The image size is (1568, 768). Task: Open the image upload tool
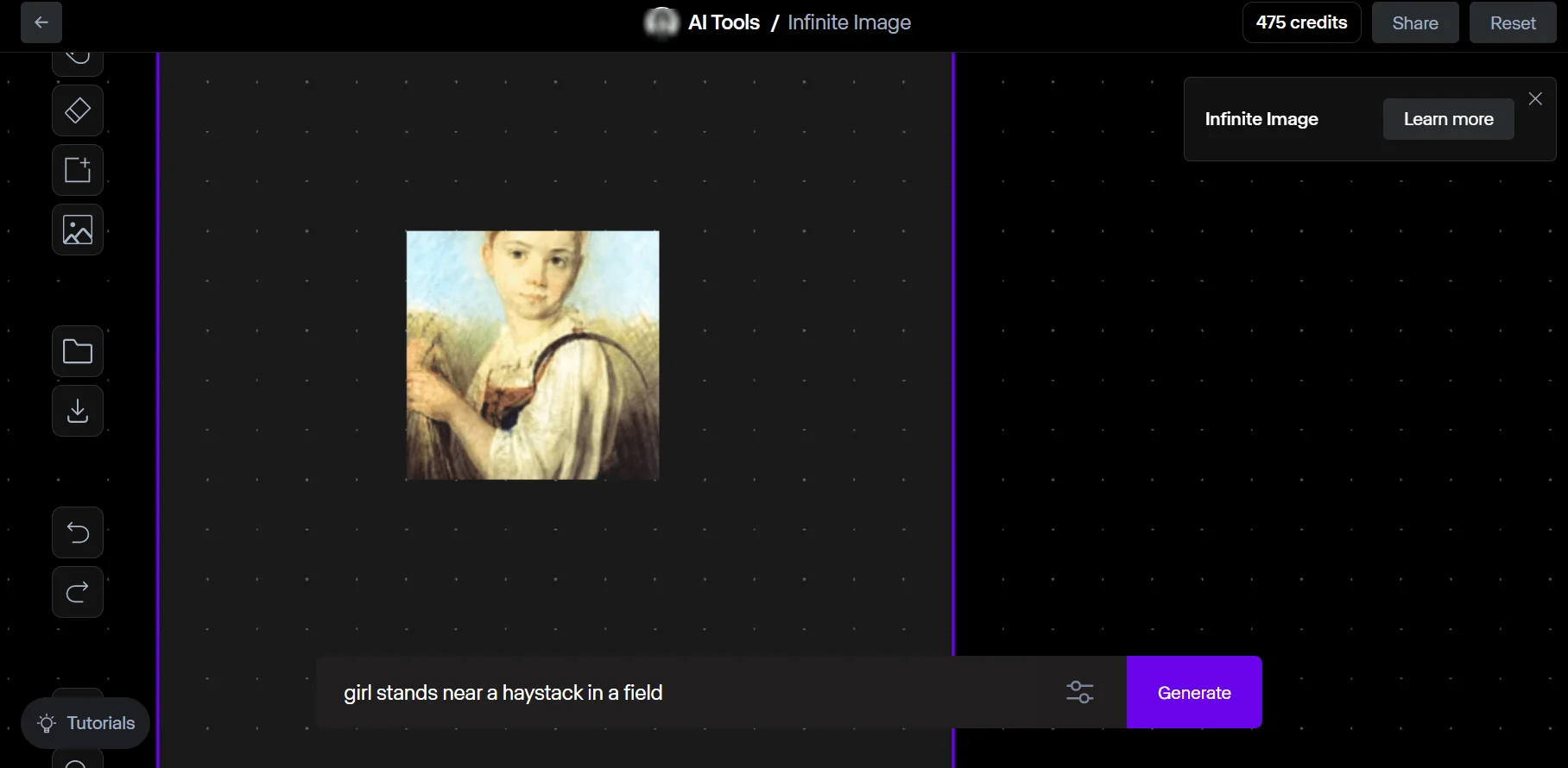tap(78, 230)
